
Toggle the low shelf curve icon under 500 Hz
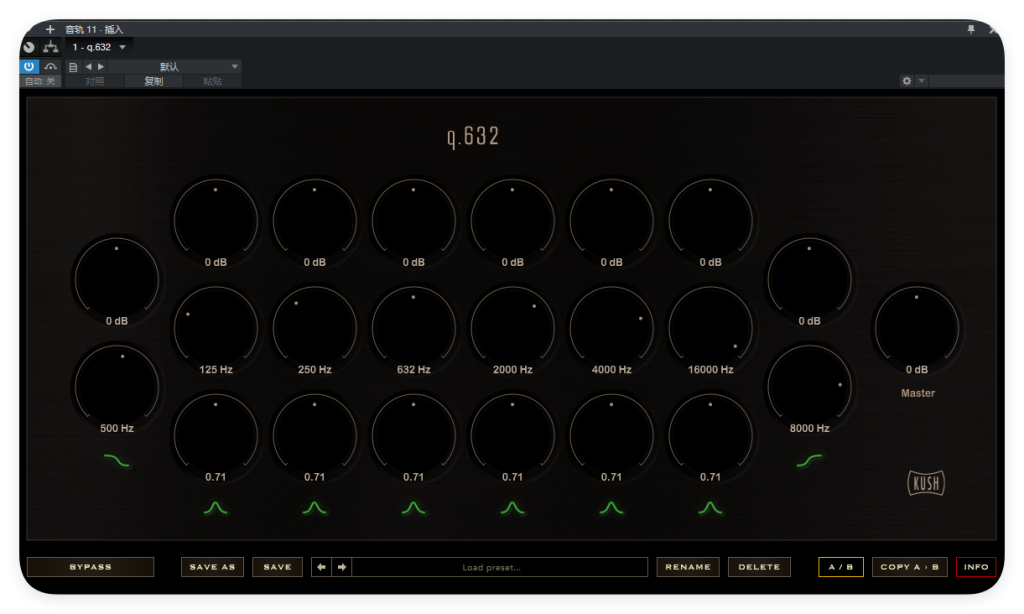tap(117, 460)
